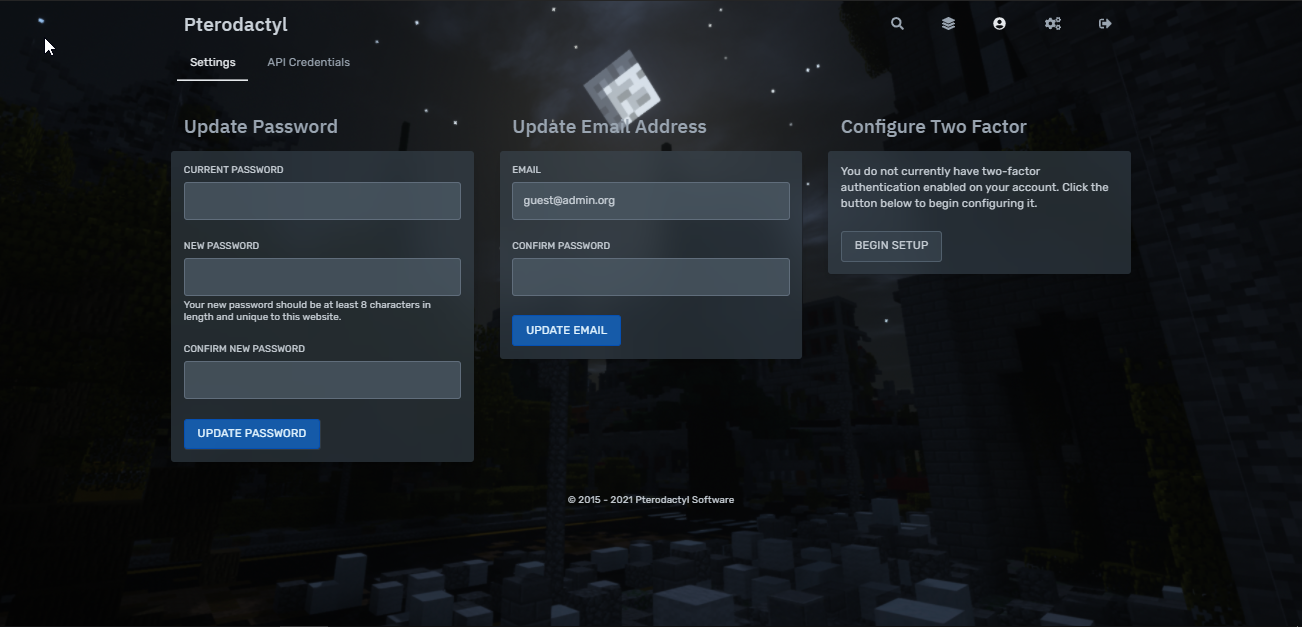Screen dimensions: 1302x627
Task: Click Begin Setup for two-factor authentication
Action: 891,246
